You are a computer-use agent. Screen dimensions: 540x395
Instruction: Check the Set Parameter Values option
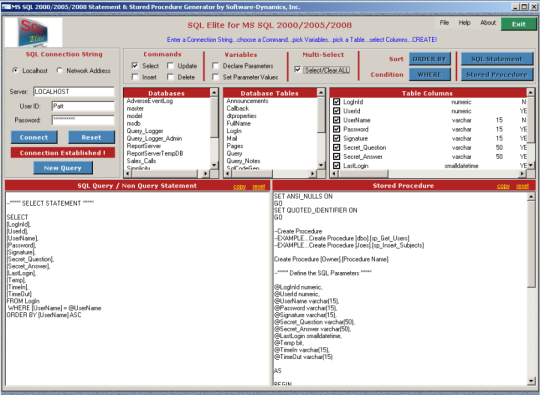click(216, 77)
